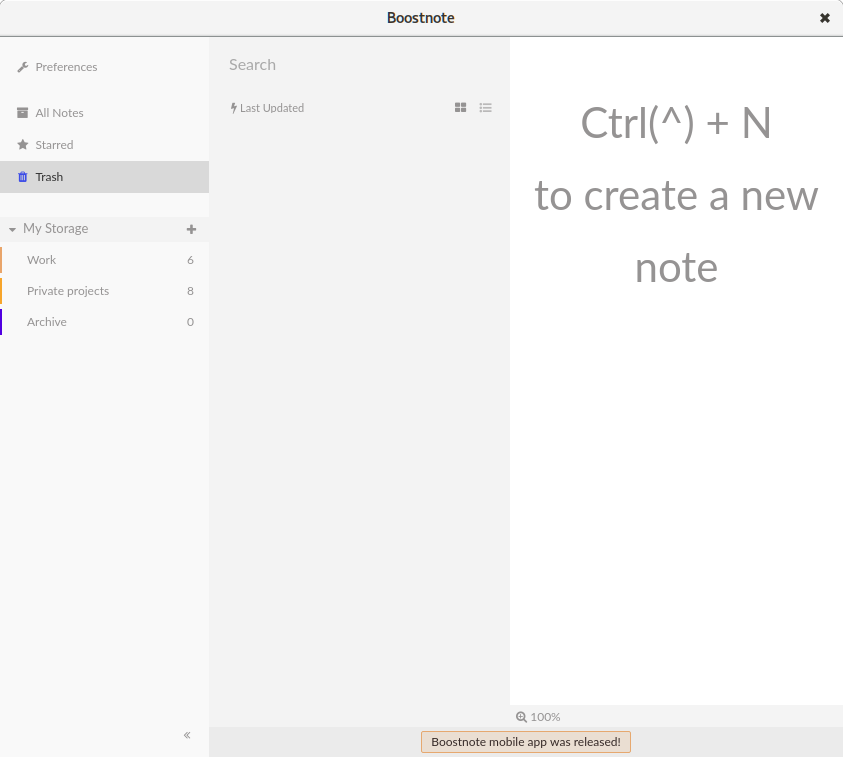The height and width of the screenshot is (757, 843).
Task: Collapse the sidebar with double chevron
Action: pos(187,735)
